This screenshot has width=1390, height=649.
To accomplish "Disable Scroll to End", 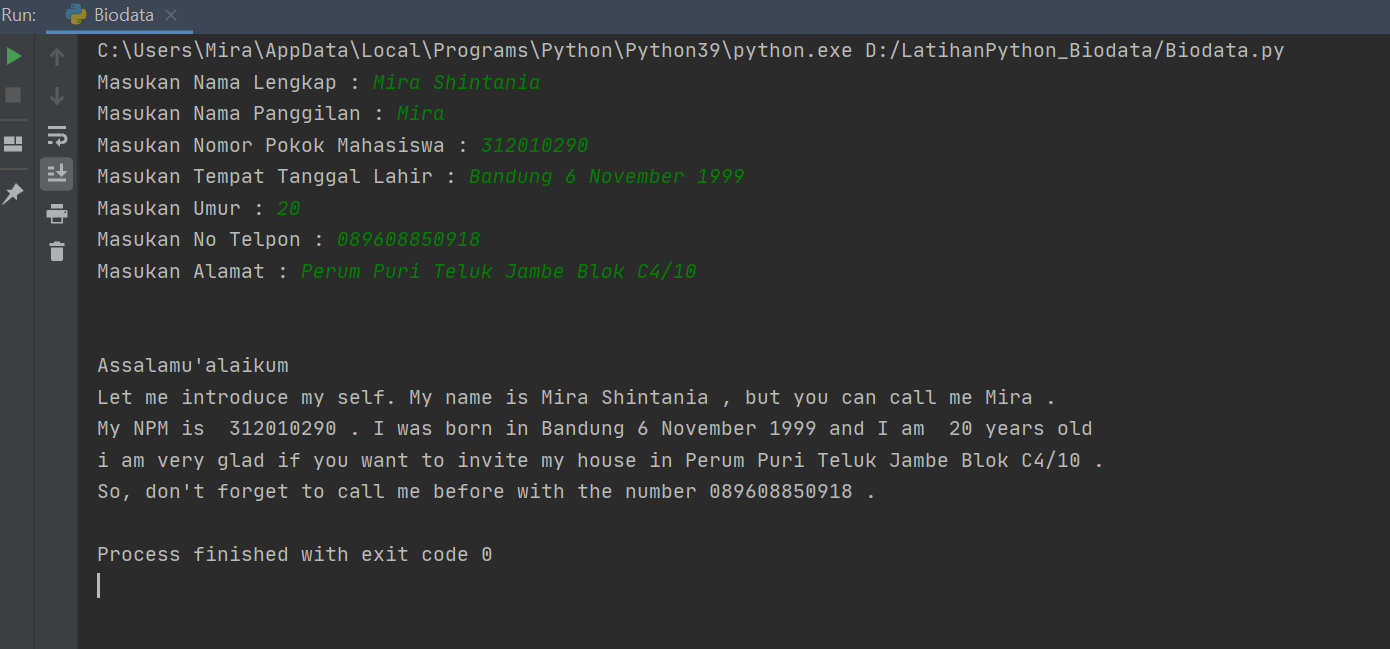I will [57, 173].
